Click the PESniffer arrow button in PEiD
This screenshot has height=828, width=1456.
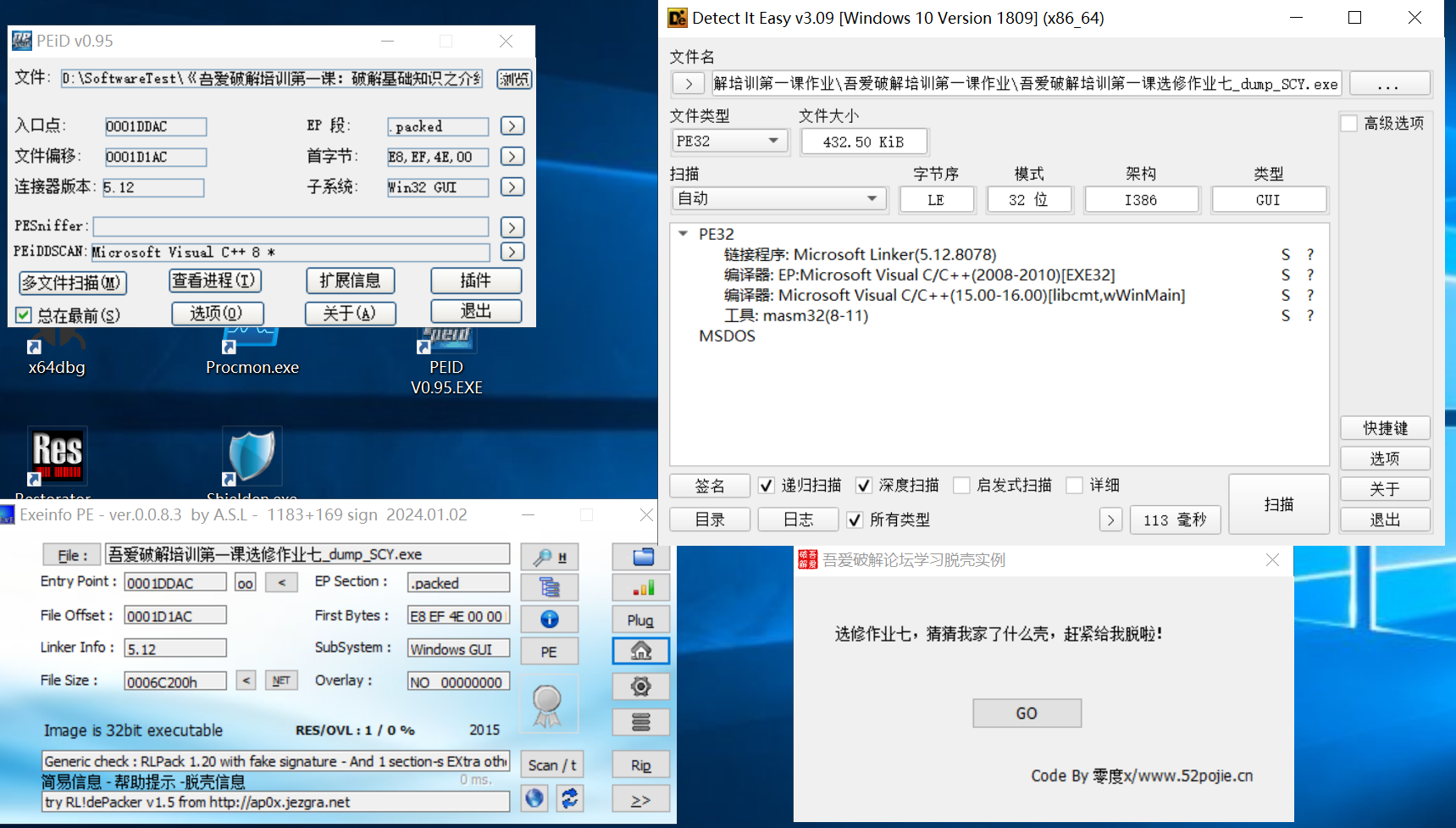point(512,226)
